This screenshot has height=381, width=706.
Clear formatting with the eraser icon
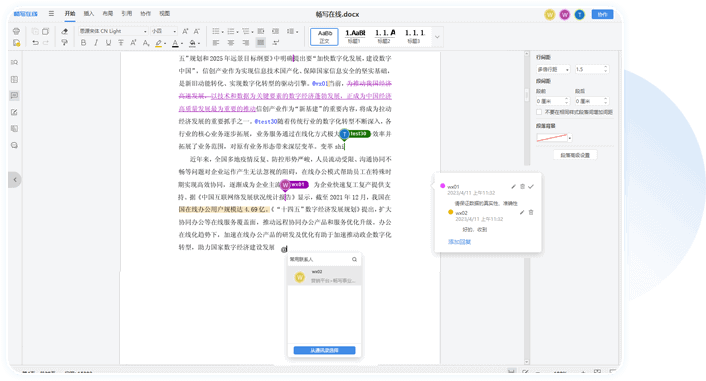(65, 31)
